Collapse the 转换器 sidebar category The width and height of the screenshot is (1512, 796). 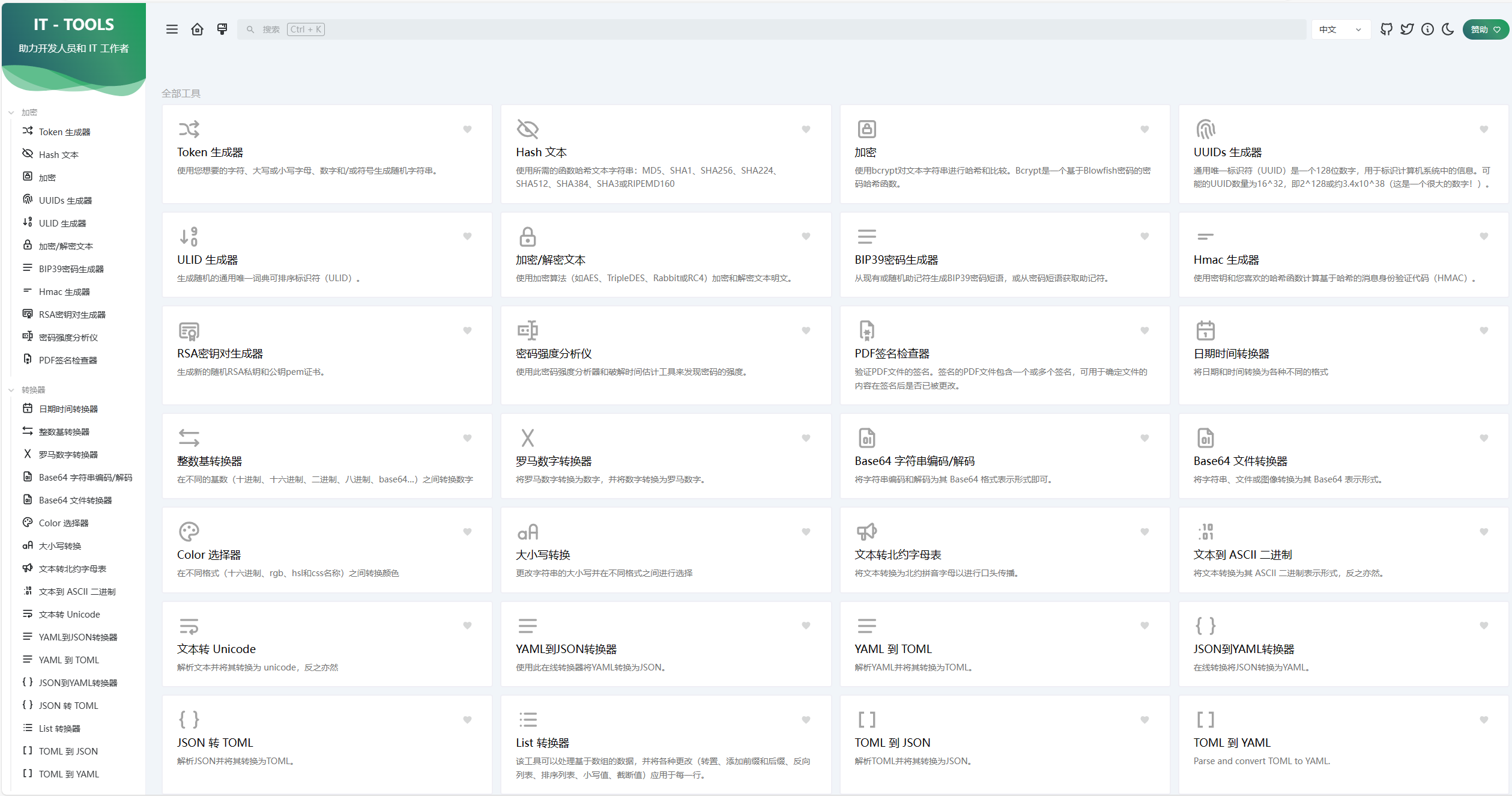pyautogui.click(x=32, y=390)
